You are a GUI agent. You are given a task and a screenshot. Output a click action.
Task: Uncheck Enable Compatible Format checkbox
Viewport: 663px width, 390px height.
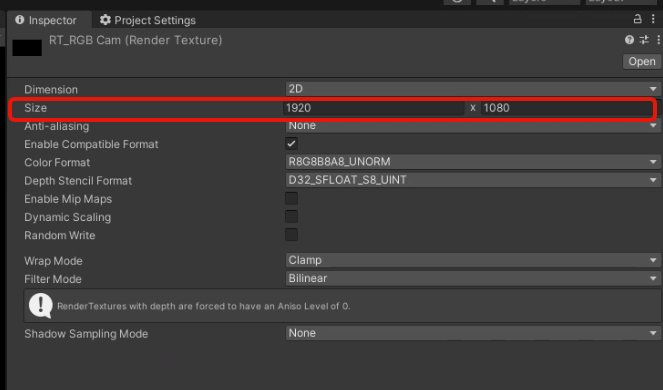[x=291, y=144]
